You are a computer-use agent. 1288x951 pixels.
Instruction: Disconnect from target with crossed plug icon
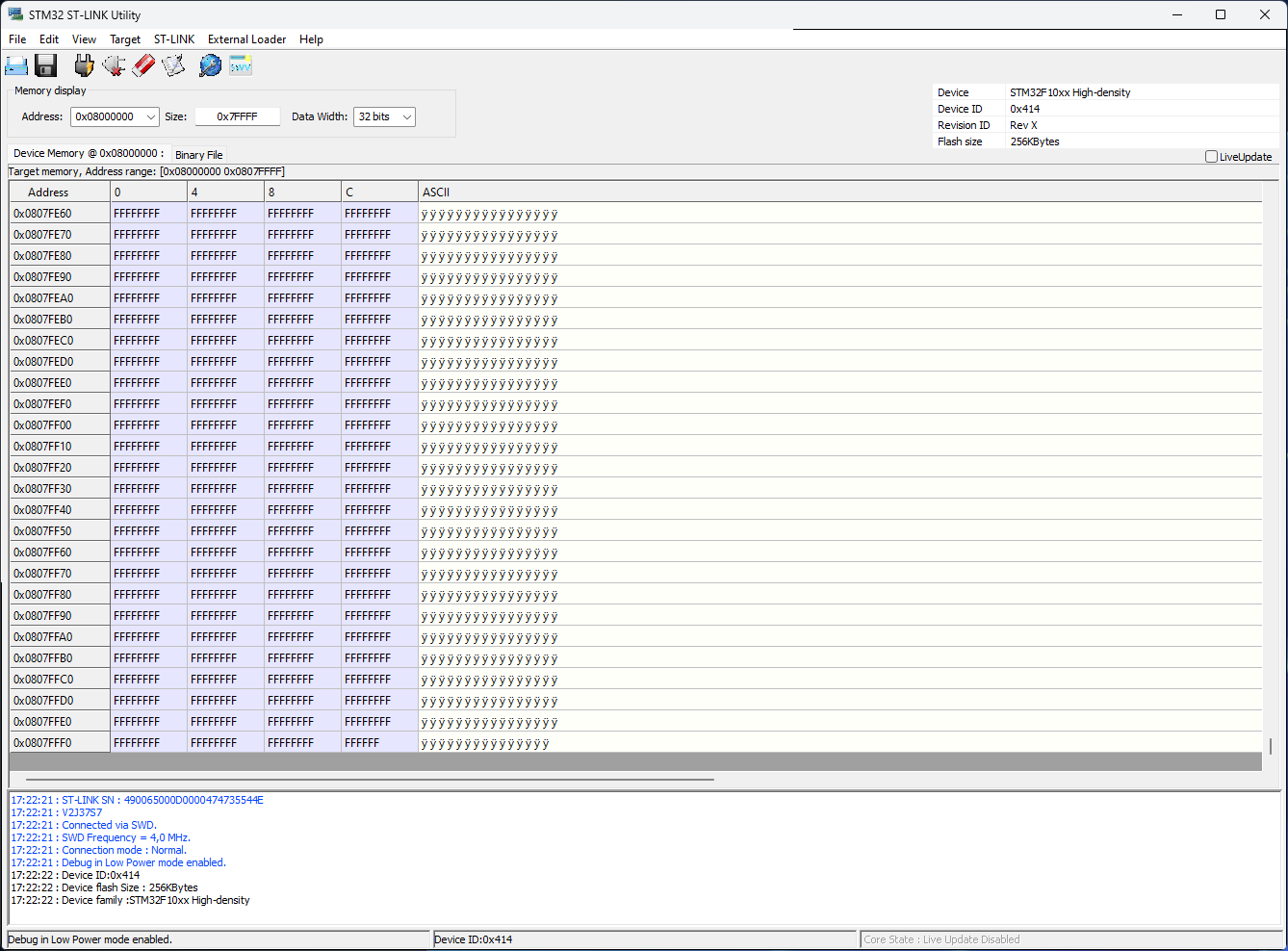(x=114, y=65)
